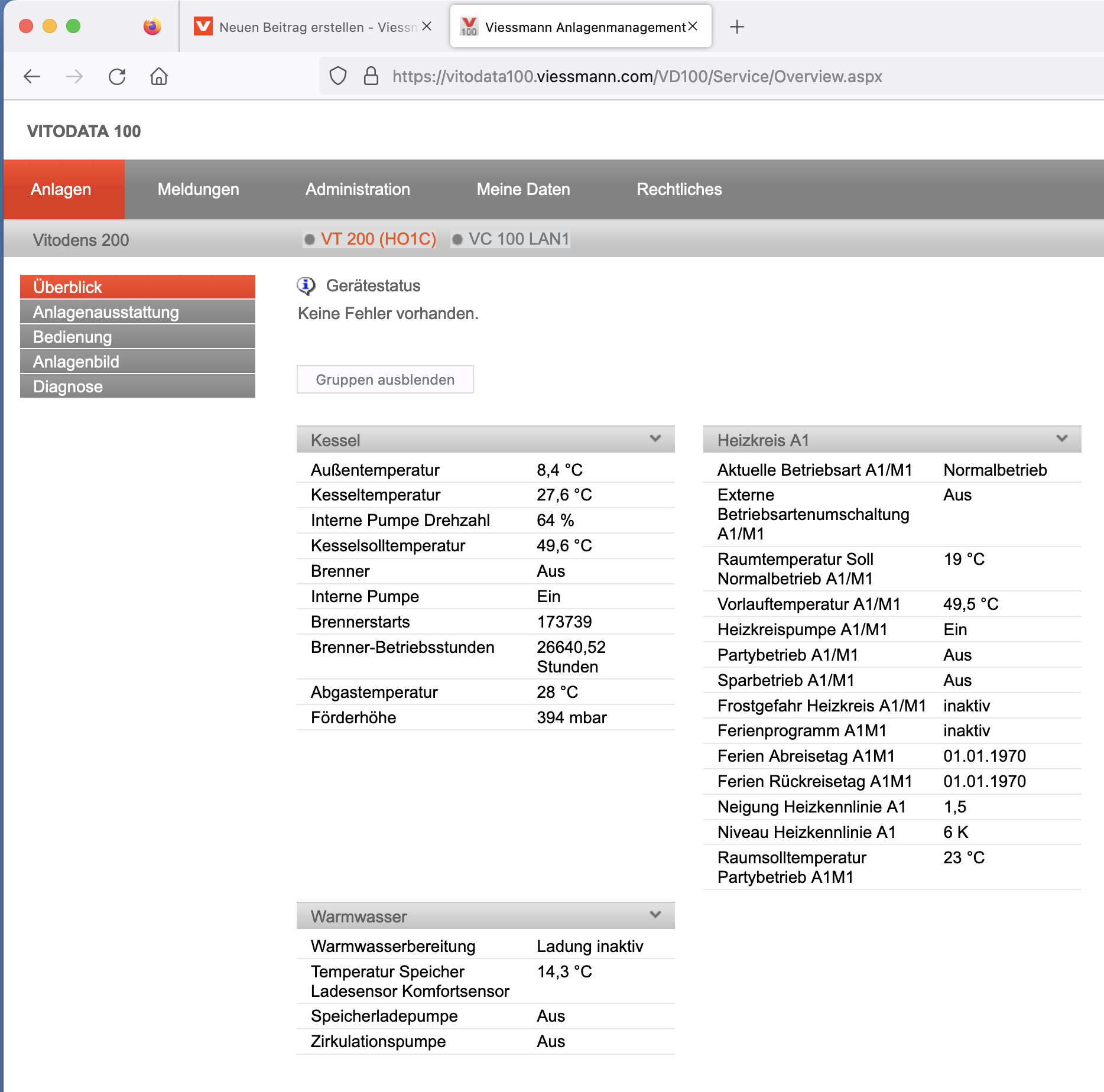Screen dimensions: 1104x1092
Task: Select the Bedienung sidebar item
Action: pyautogui.click(x=138, y=336)
